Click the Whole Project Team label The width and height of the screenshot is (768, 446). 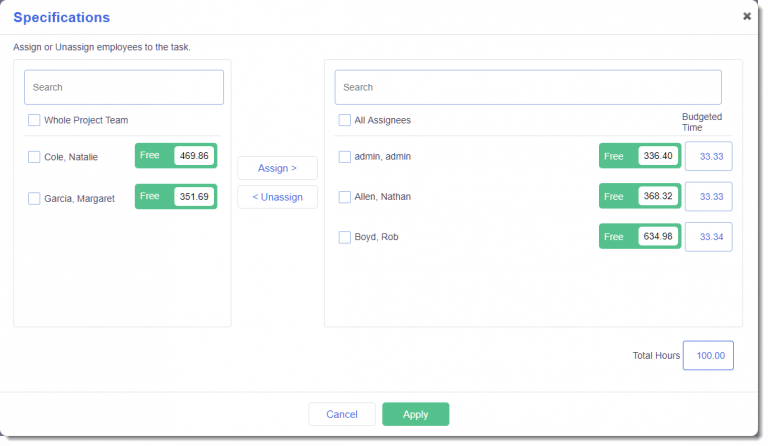86,120
